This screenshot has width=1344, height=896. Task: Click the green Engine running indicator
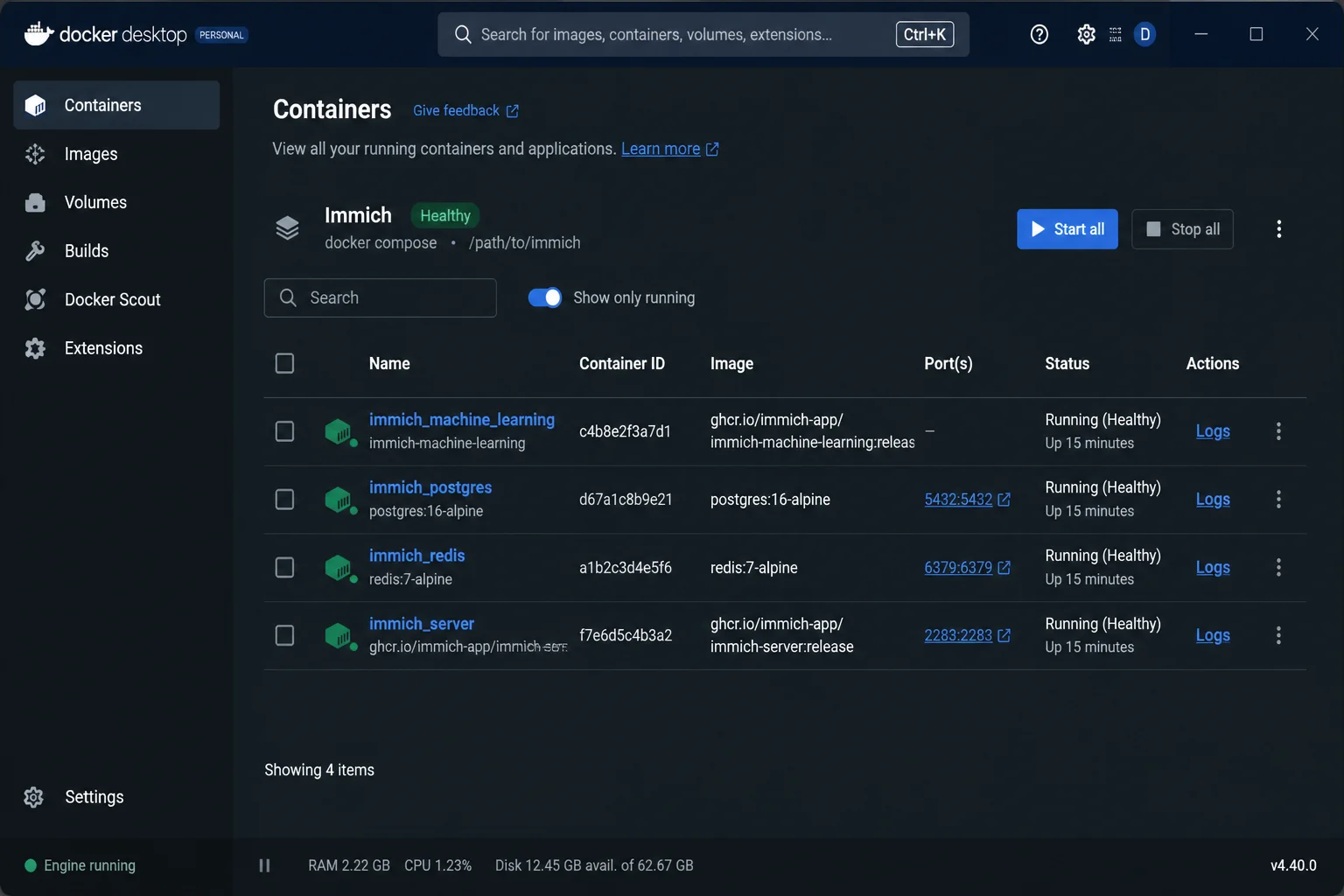(31, 865)
